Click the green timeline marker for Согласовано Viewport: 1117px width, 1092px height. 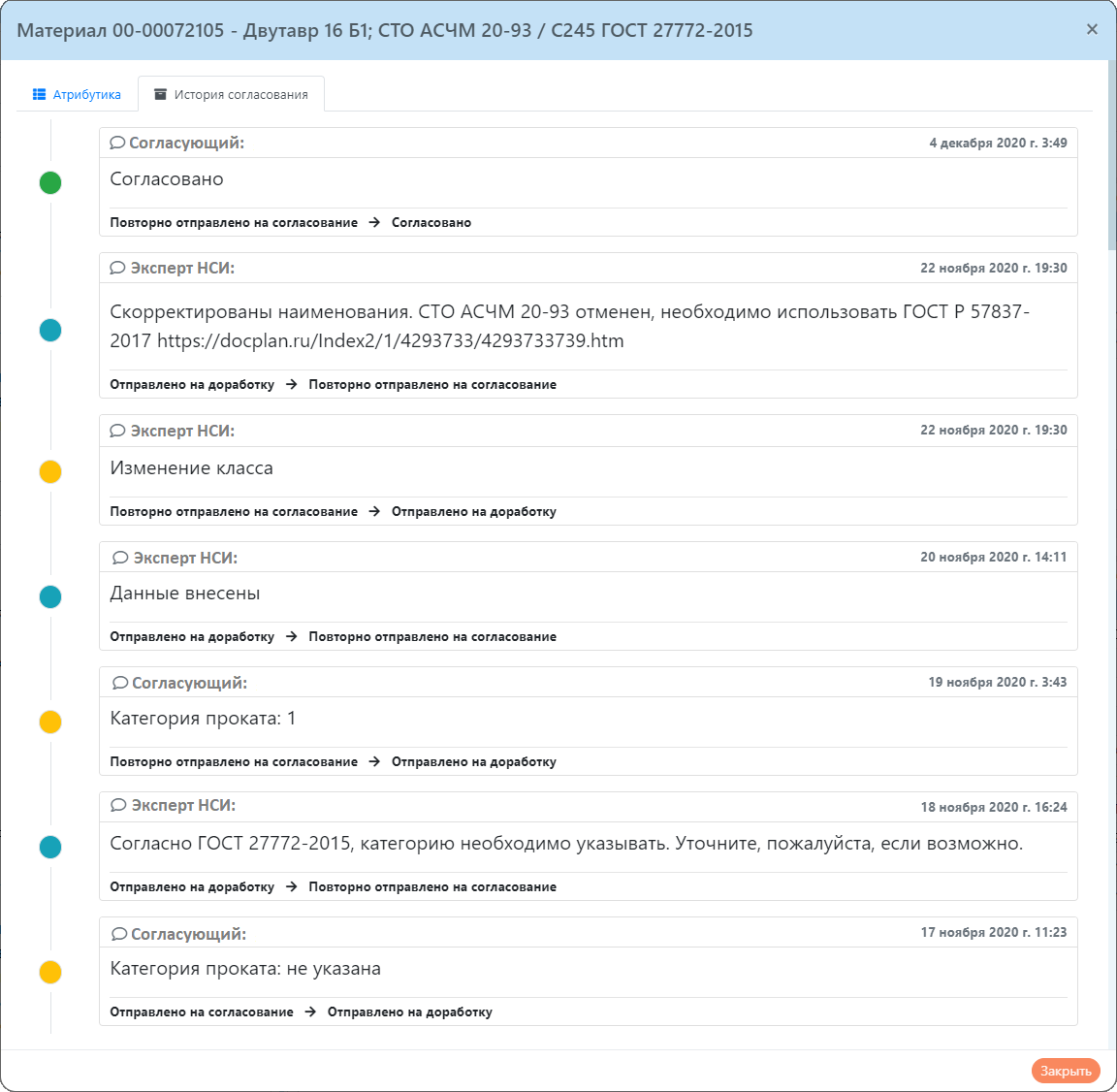click(x=50, y=182)
